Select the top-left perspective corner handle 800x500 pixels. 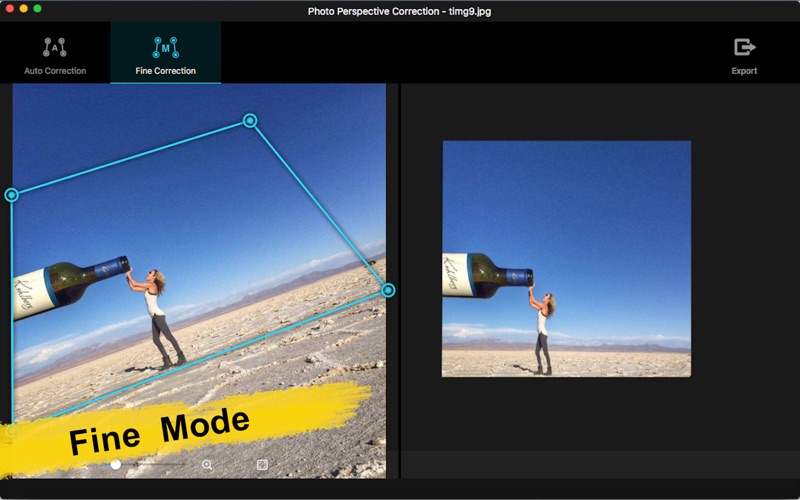pyautogui.click(x=12, y=195)
